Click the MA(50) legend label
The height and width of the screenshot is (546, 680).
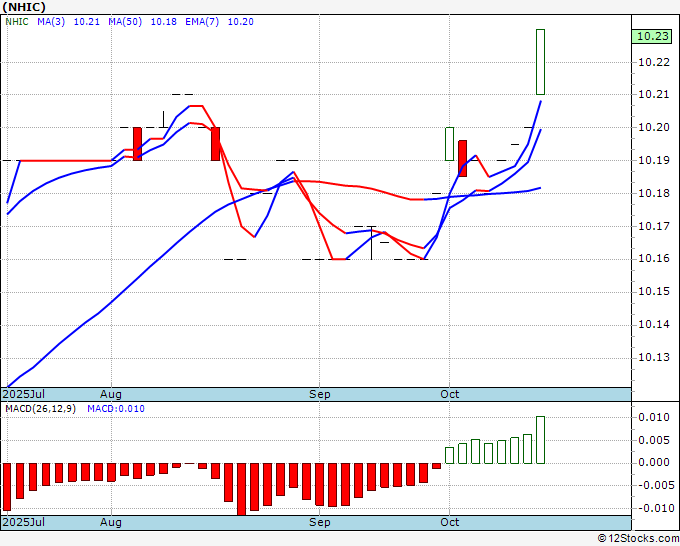pyautogui.click(x=125, y=22)
